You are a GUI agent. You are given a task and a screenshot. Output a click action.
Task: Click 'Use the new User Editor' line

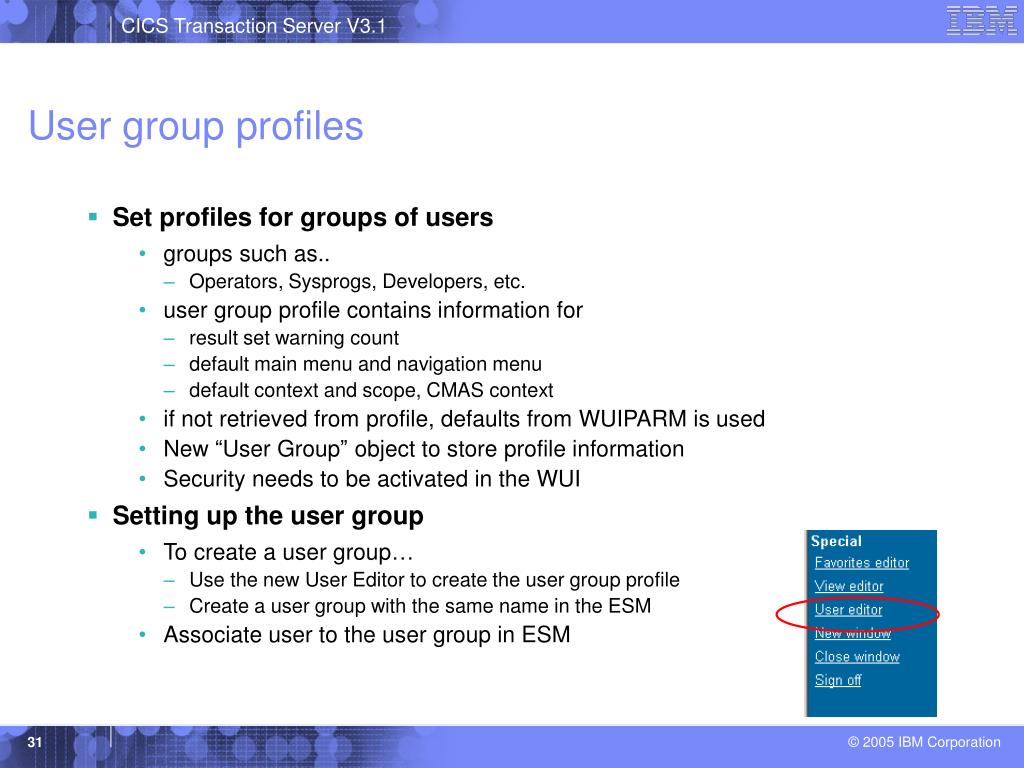tap(434, 580)
